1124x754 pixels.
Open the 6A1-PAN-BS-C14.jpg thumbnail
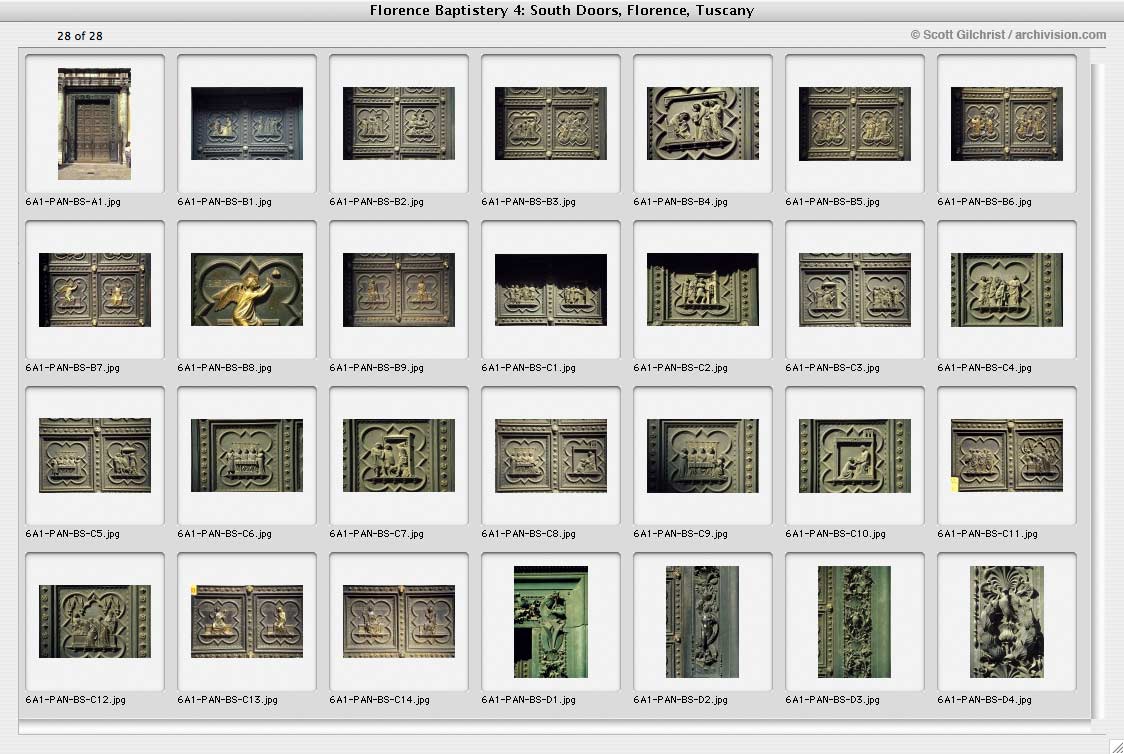(x=399, y=621)
